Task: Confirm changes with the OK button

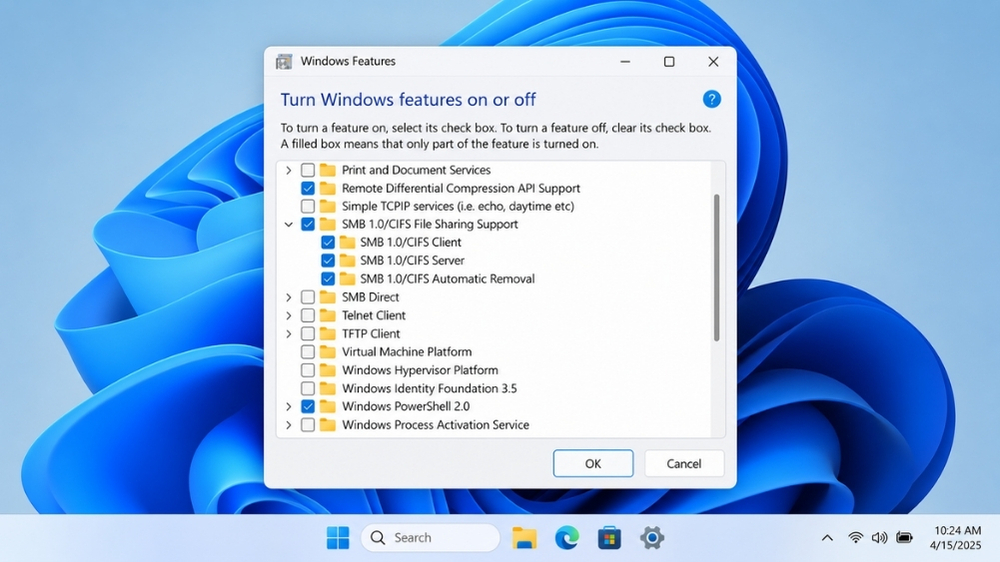Action: pyautogui.click(x=593, y=464)
